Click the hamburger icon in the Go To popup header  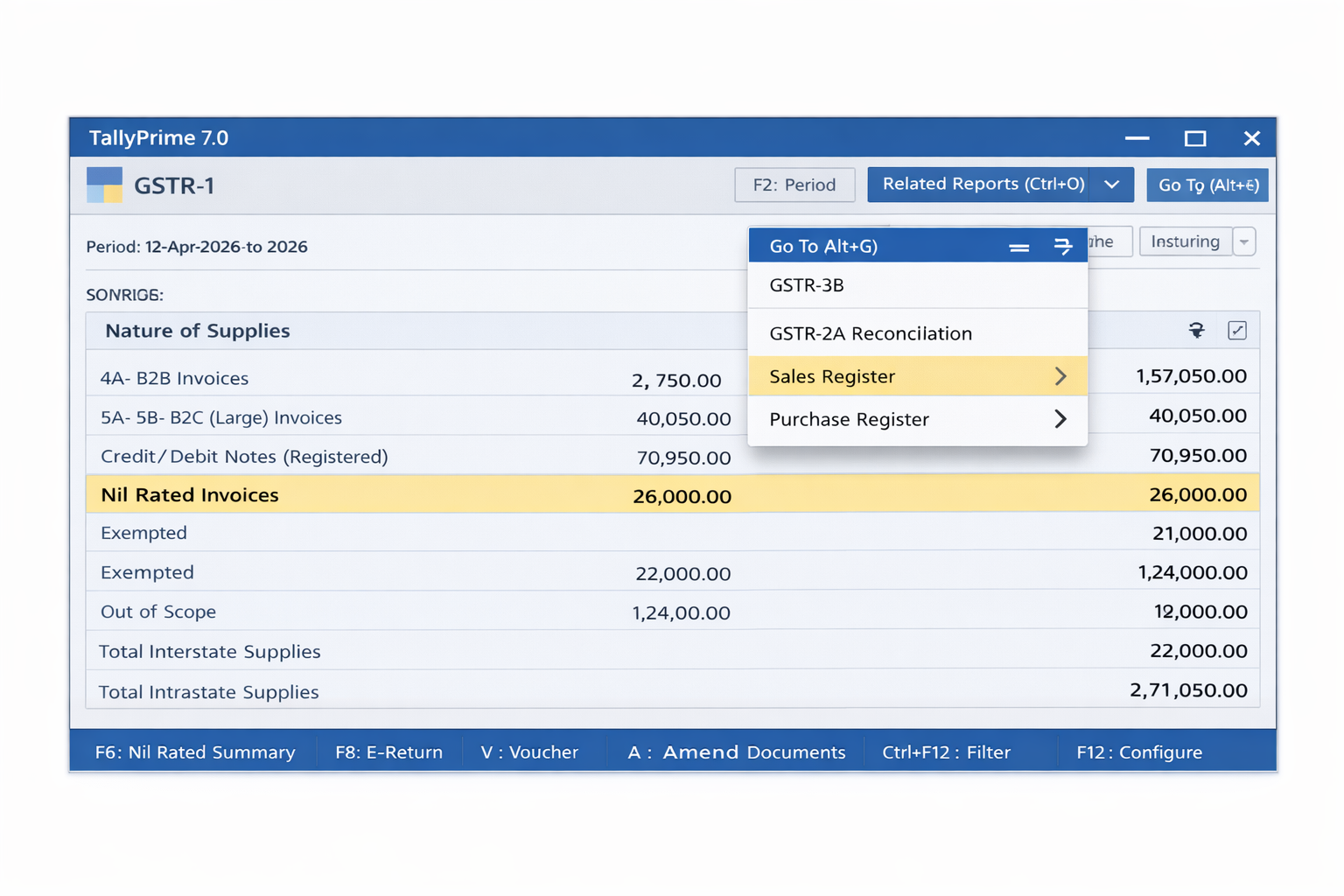tap(1018, 247)
